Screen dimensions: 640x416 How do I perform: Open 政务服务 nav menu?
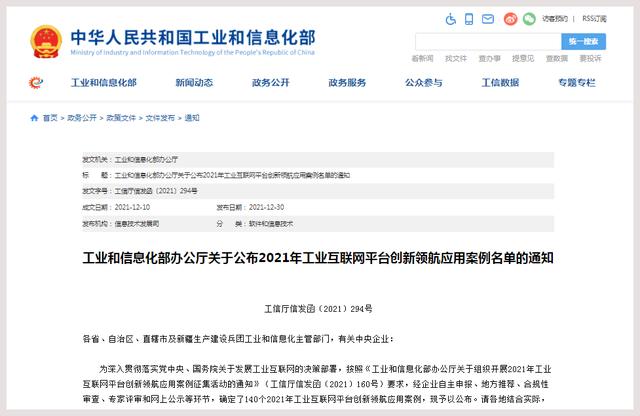(347, 83)
